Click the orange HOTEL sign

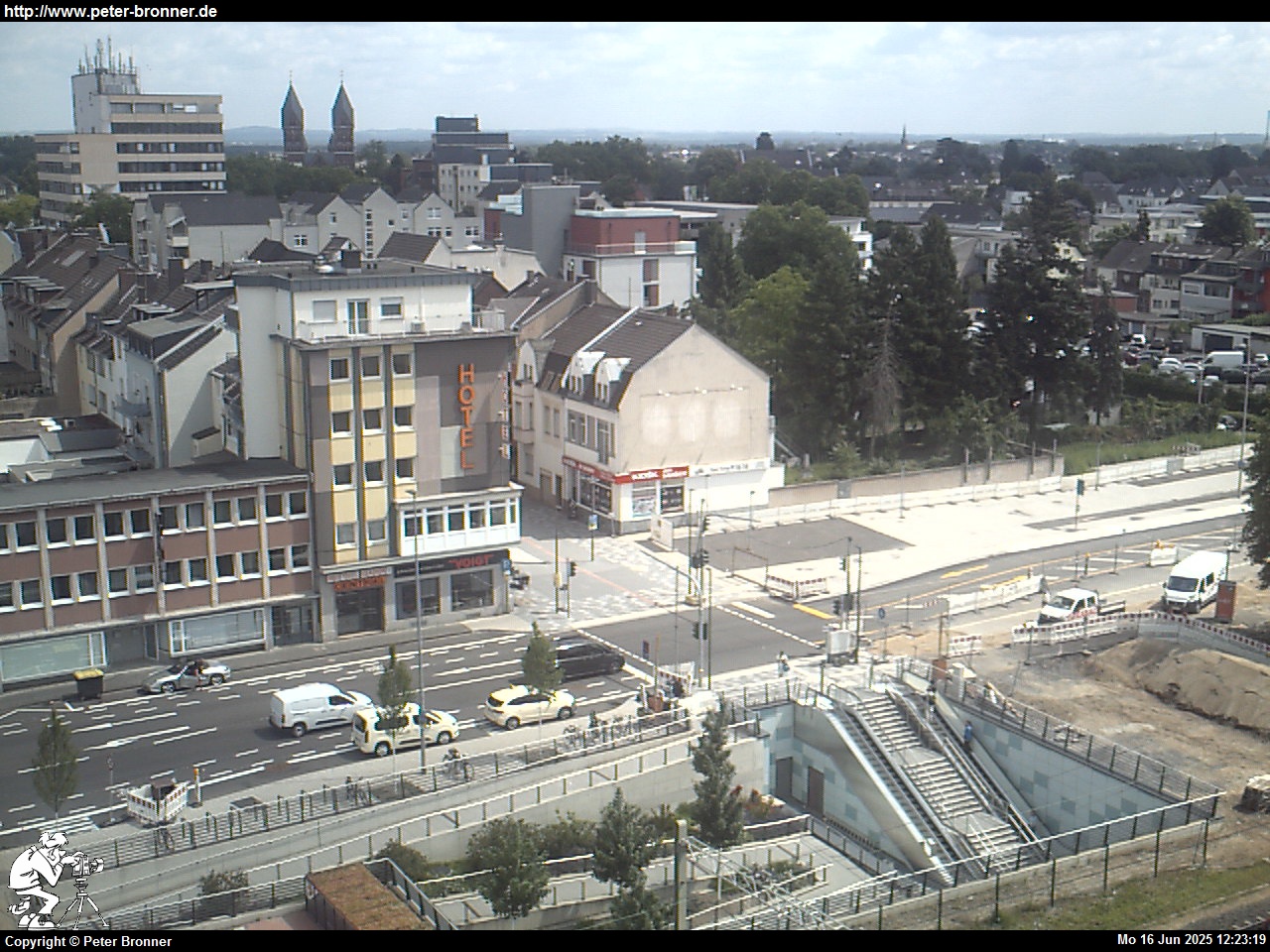[466, 416]
